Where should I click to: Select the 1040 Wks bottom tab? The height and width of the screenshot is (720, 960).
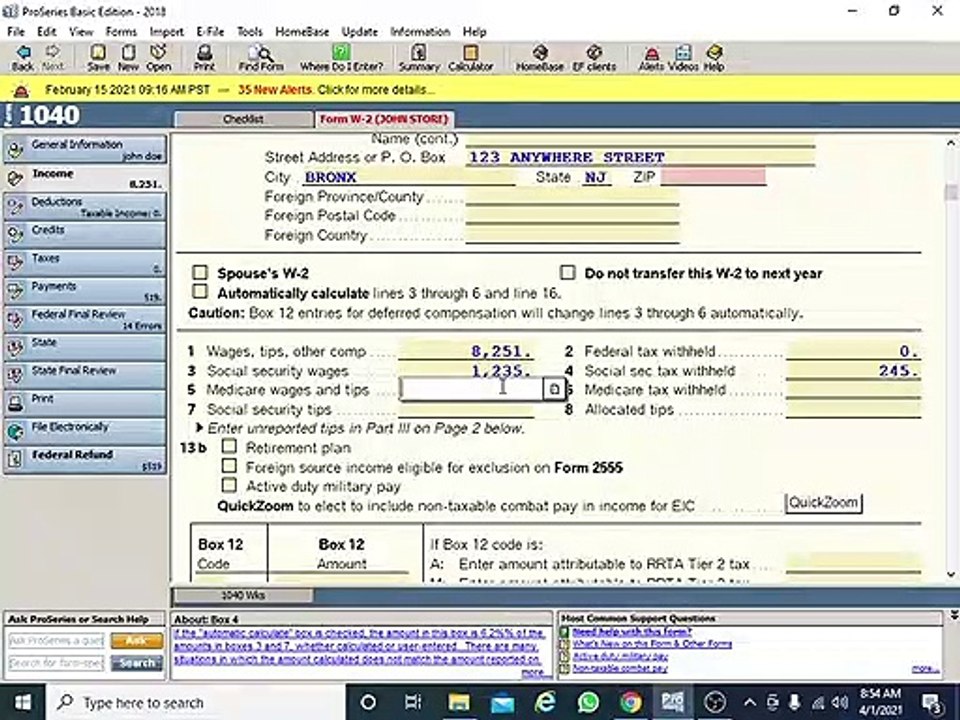(x=242, y=595)
